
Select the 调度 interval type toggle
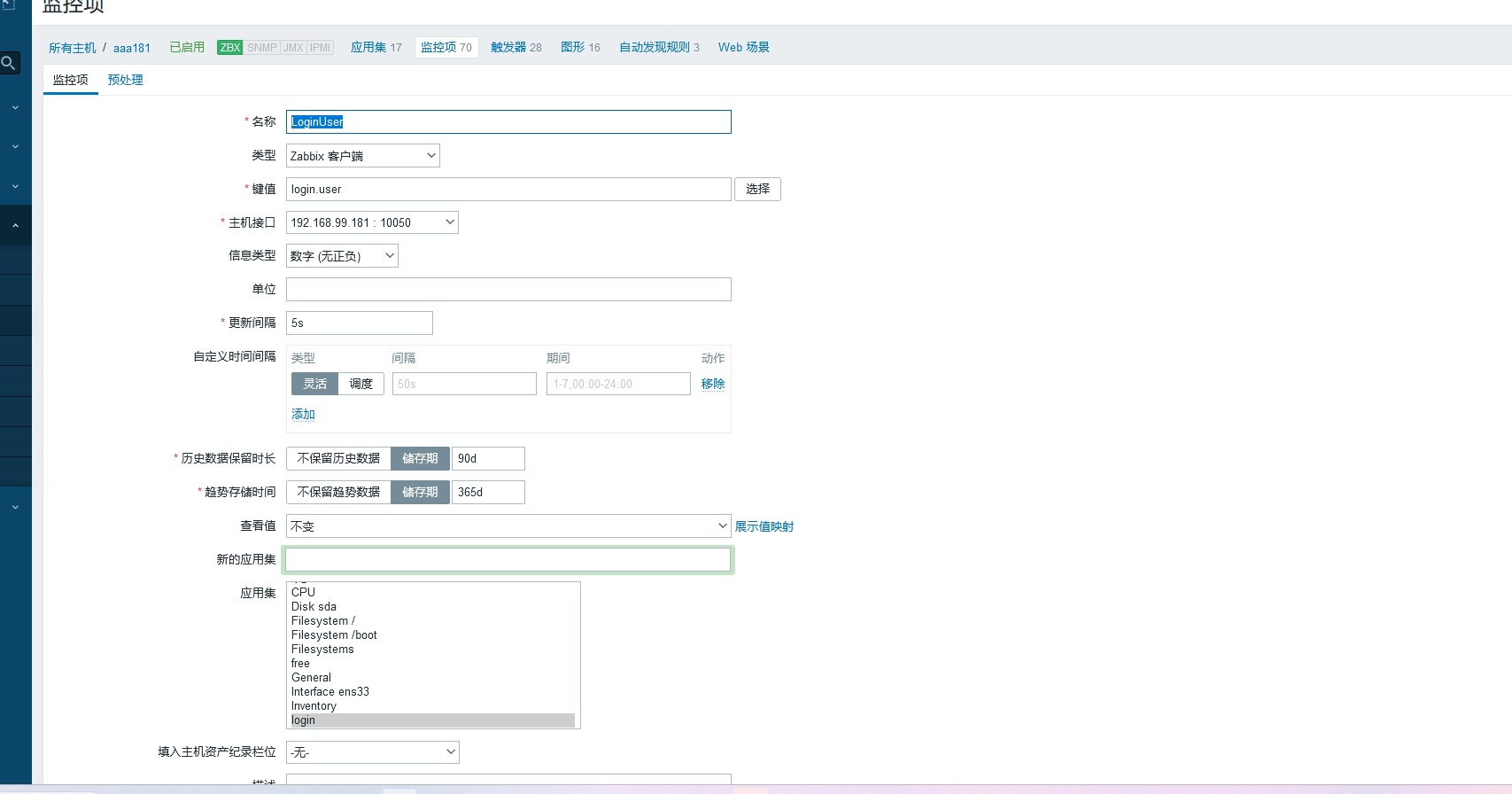(361, 384)
